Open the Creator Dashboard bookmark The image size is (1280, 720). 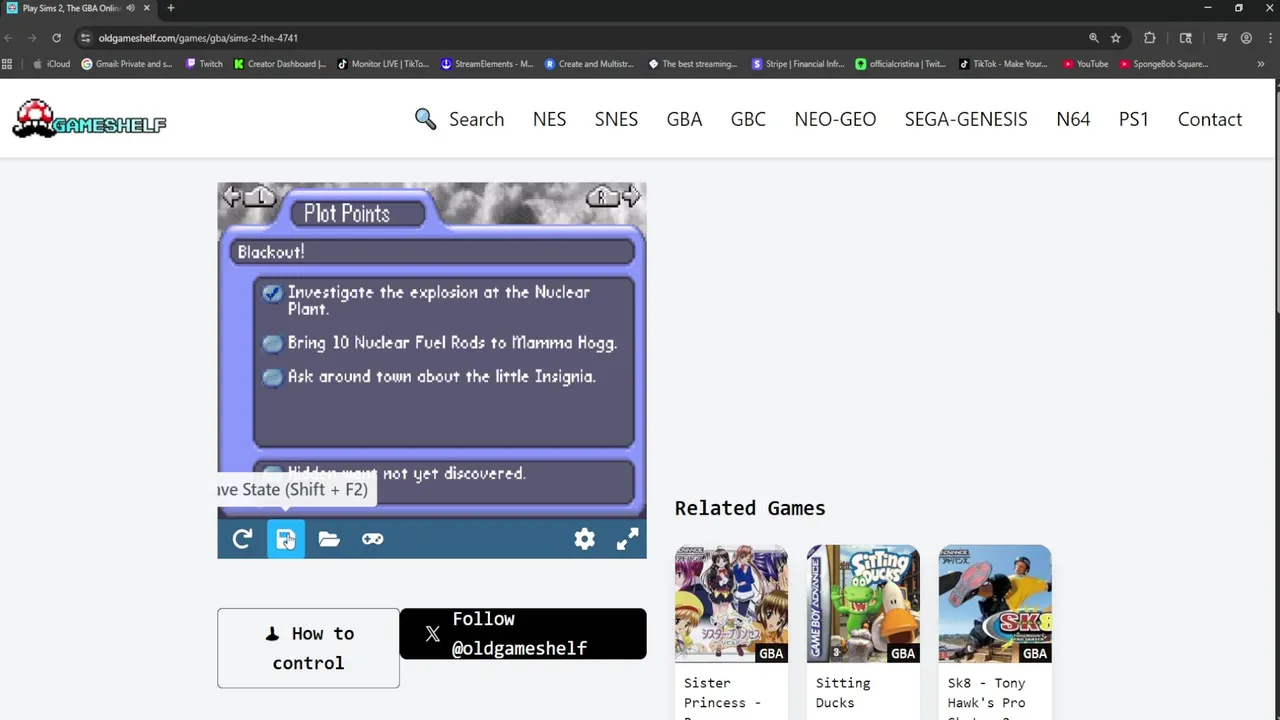pyautogui.click(x=280, y=64)
